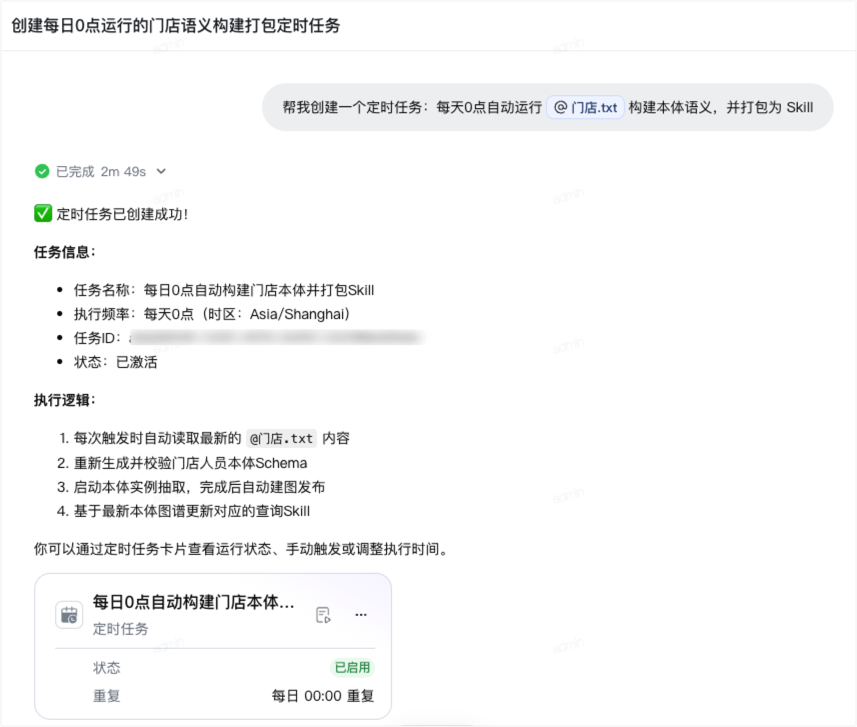Click the 重复 label on the task card
The height and width of the screenshot is (727, 857).
[x=107, y=696]
